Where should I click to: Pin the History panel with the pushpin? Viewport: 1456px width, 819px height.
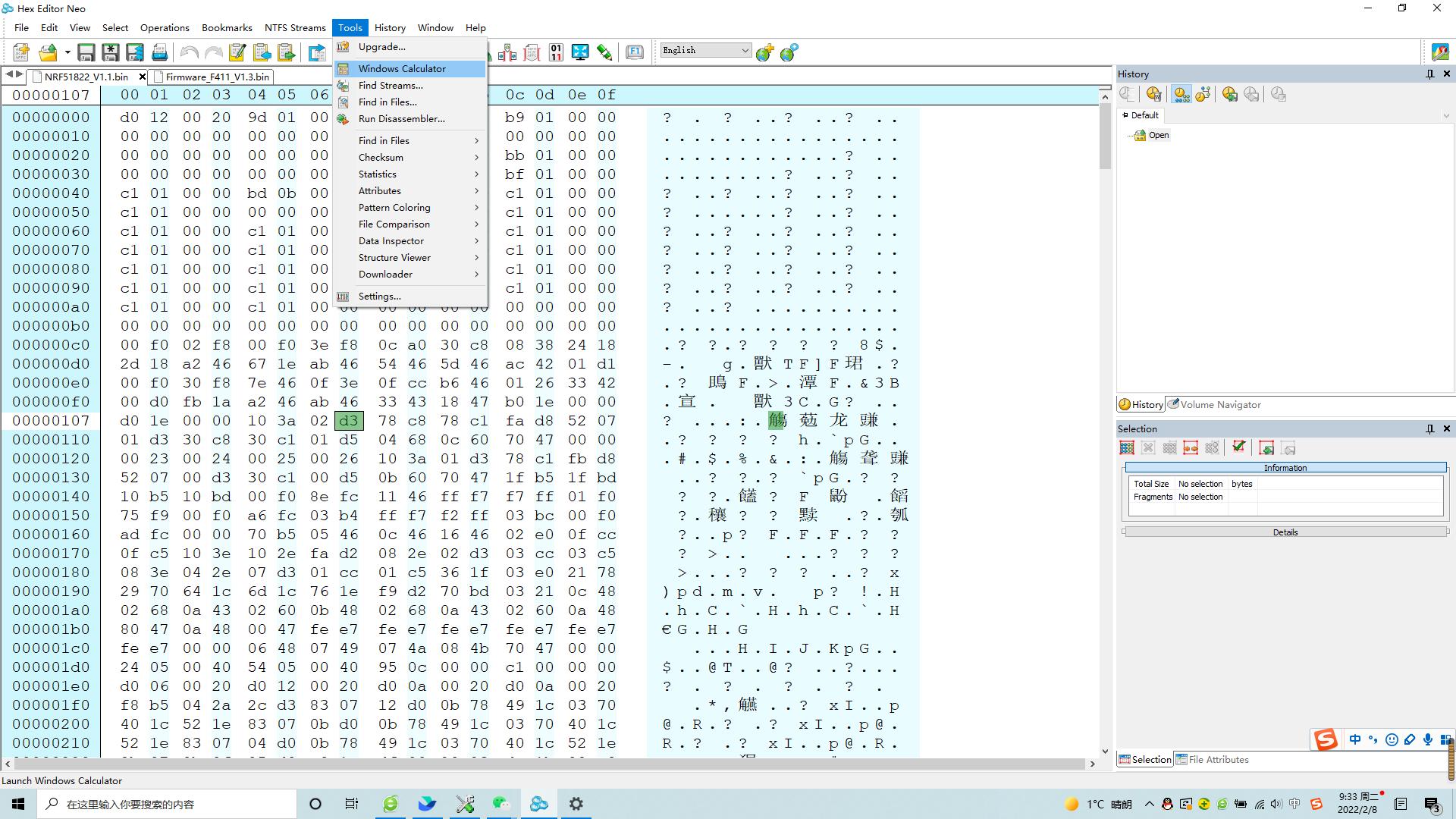coord(1430,74)
